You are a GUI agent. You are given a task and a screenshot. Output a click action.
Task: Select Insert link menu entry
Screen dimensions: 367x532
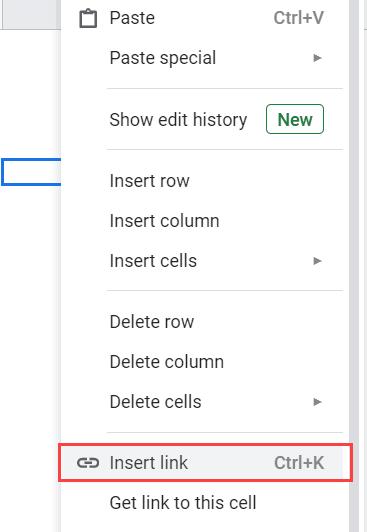(x=205, y=462)
